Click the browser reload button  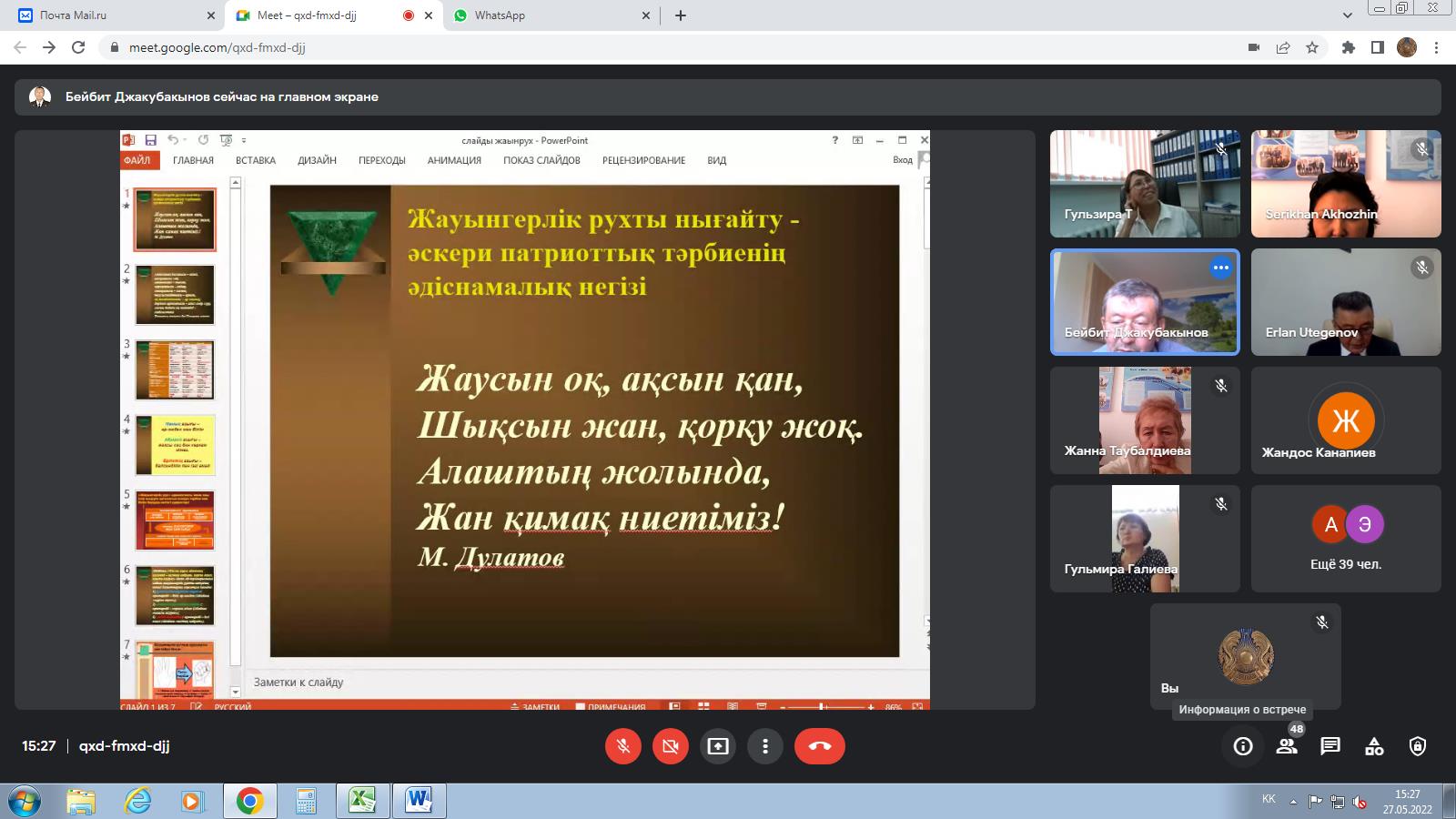[78, 47]
